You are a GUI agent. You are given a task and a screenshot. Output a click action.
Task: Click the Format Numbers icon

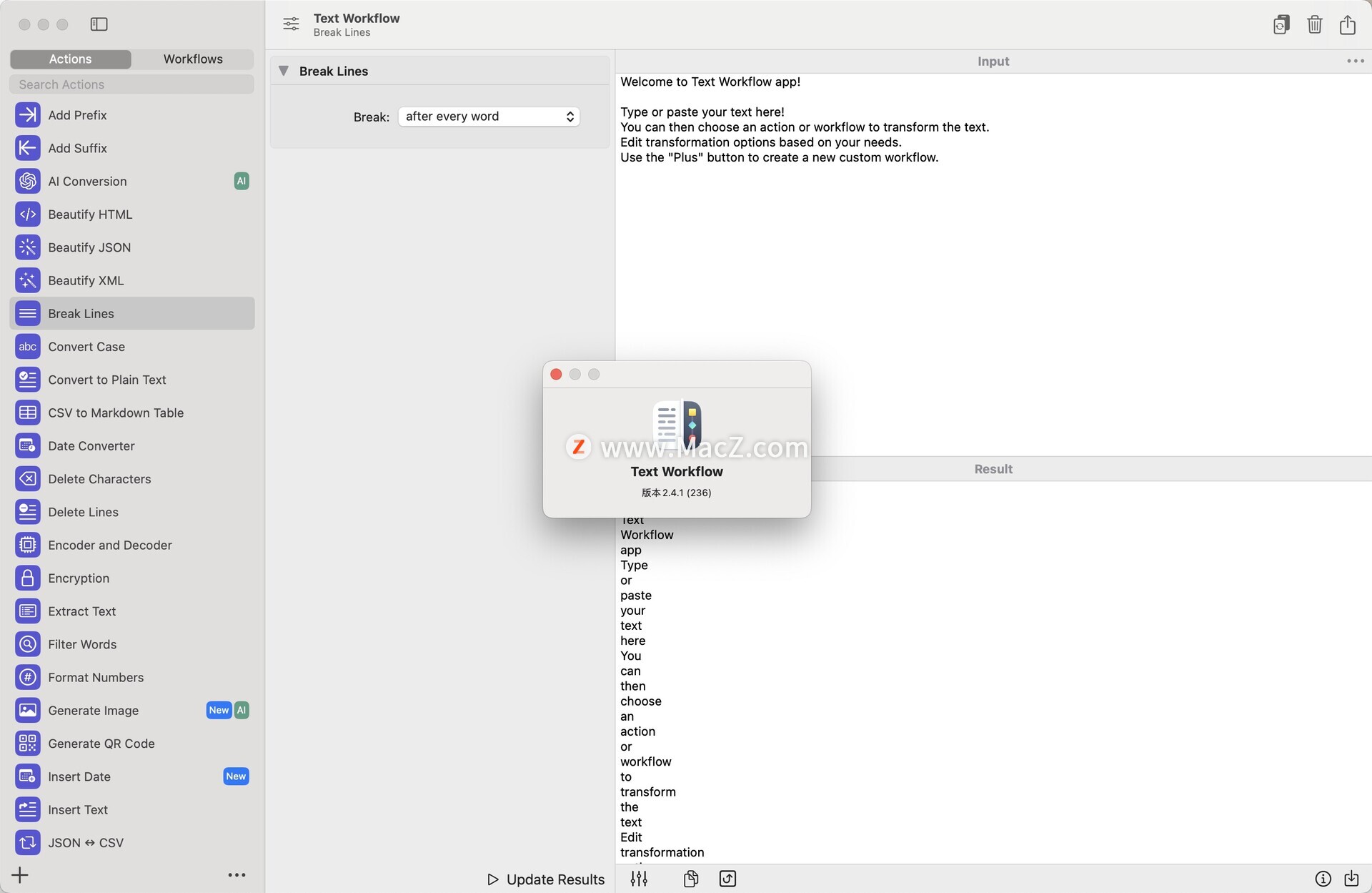click(27, 677)
